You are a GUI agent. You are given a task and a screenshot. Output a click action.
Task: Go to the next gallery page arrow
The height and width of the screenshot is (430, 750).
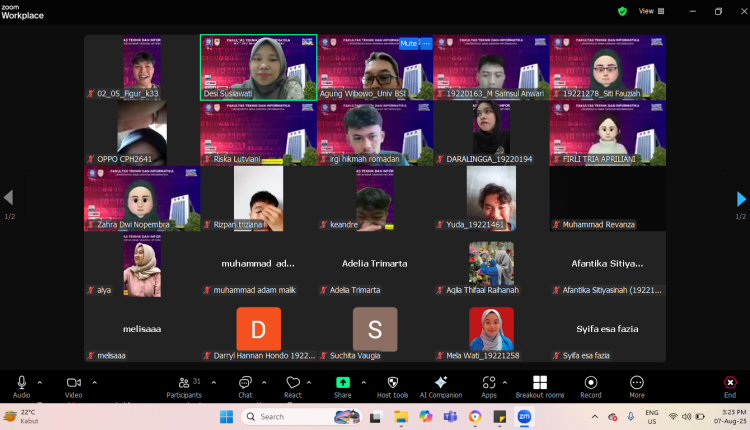click(x=741, y=198)
